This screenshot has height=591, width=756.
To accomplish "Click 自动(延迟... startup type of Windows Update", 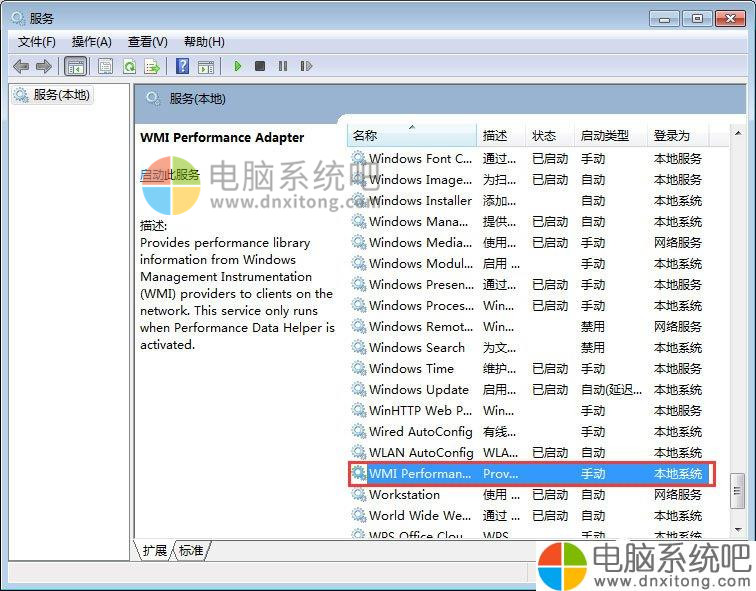I will (x=611, y=390).
